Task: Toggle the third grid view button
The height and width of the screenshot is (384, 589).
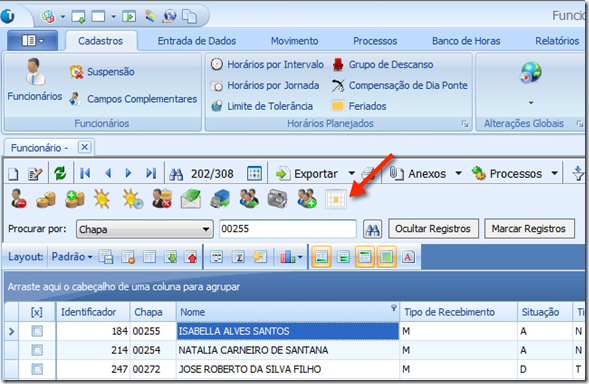Action: (365, 257)
